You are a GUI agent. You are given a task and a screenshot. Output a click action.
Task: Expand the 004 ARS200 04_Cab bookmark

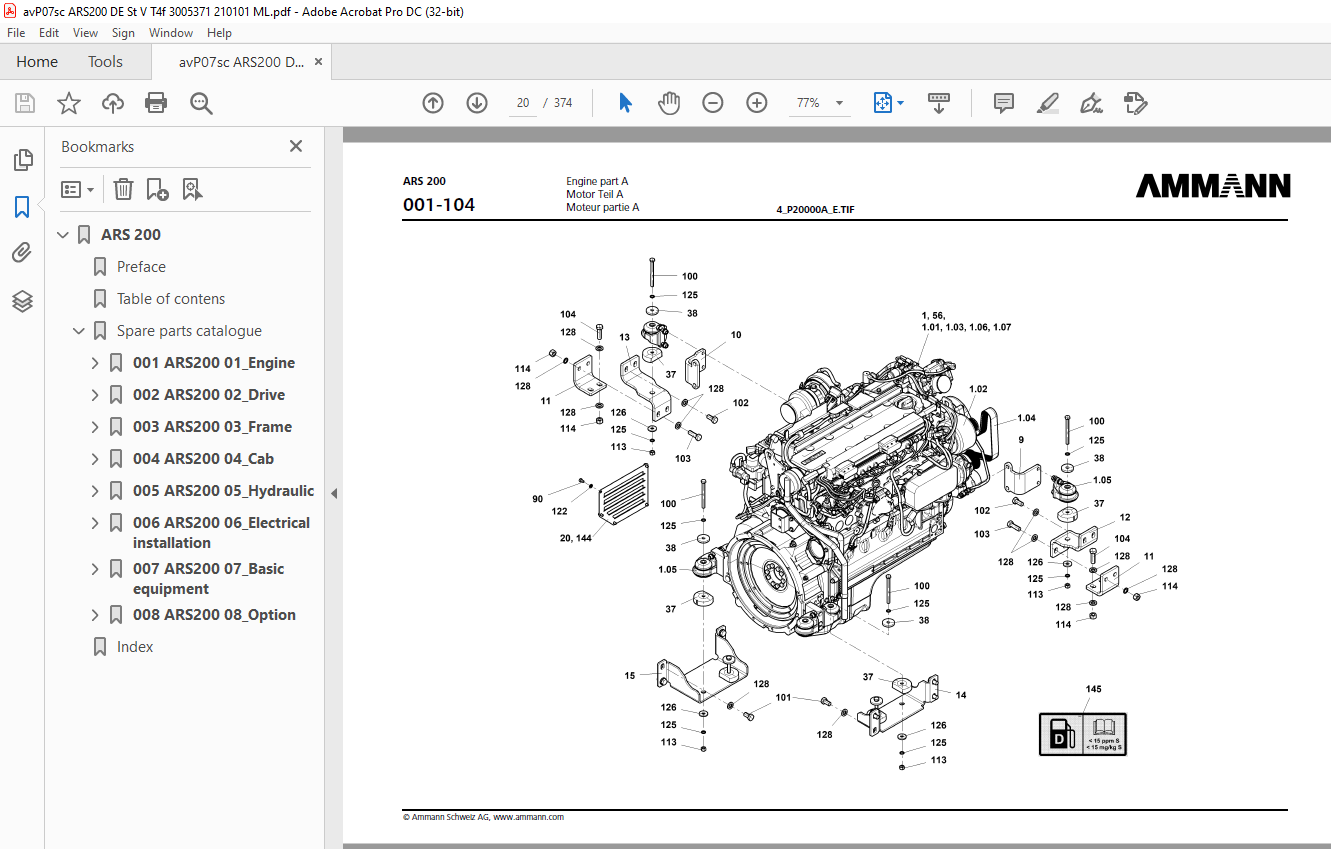coord(96,459)
